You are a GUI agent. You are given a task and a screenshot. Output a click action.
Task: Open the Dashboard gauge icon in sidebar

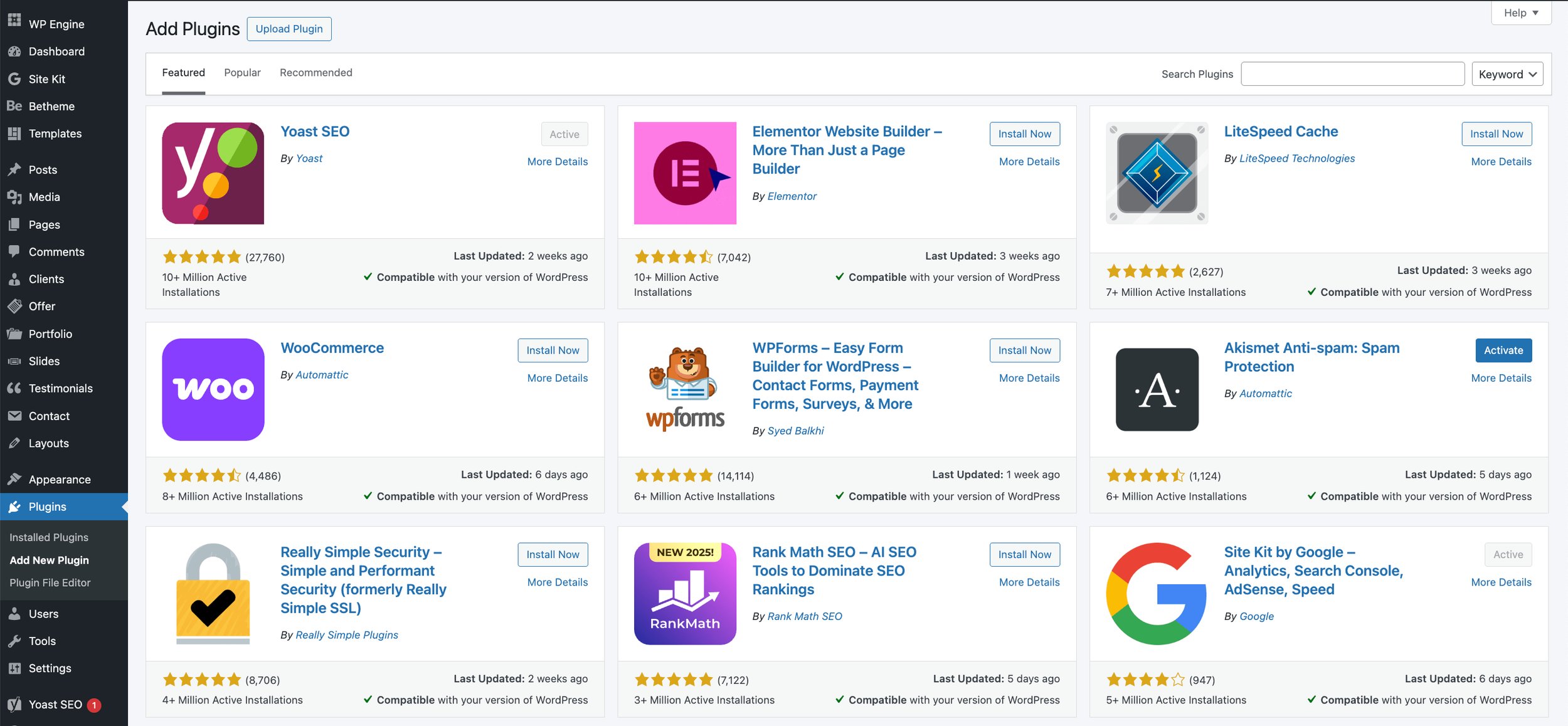pyautogui.click(x=14, y=51)
